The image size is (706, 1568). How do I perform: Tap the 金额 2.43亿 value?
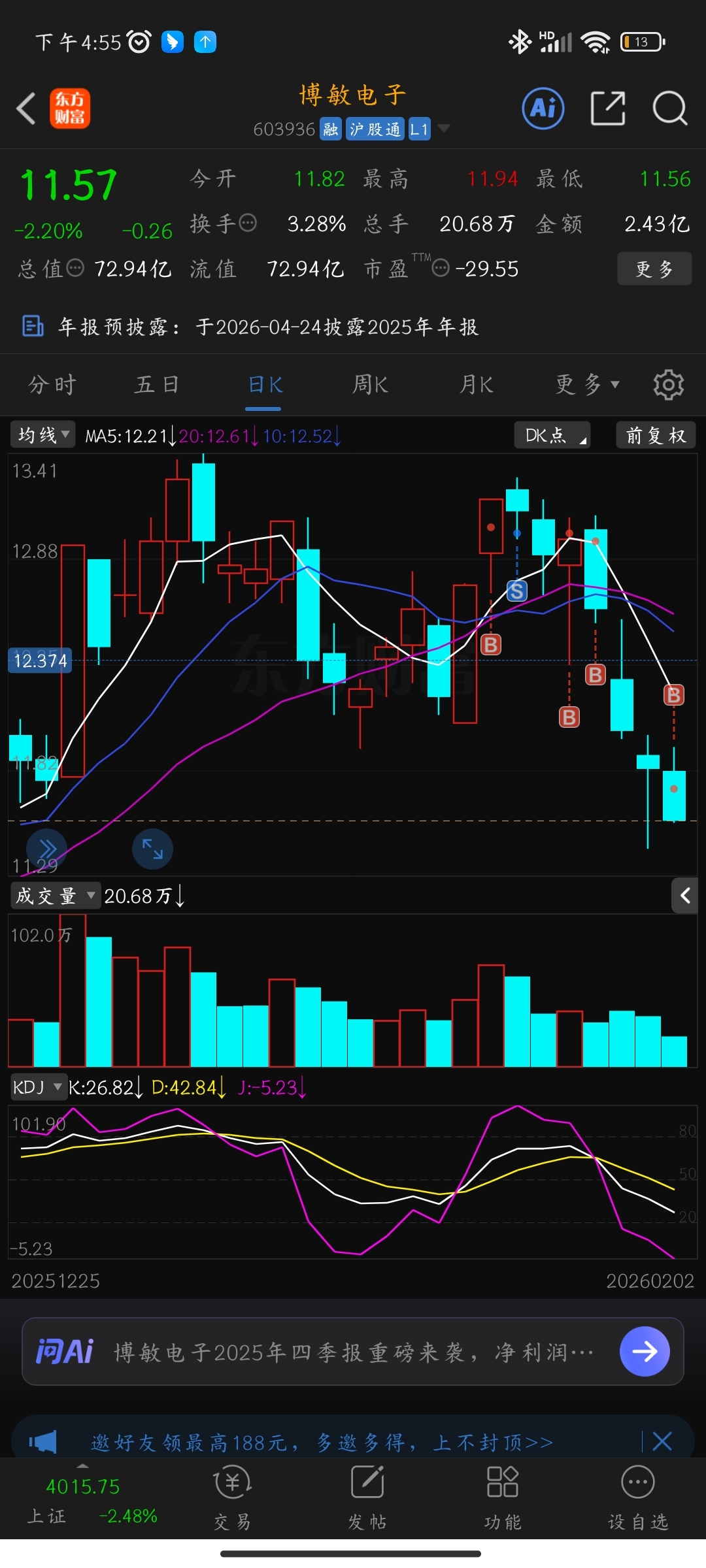pos(657,224)
